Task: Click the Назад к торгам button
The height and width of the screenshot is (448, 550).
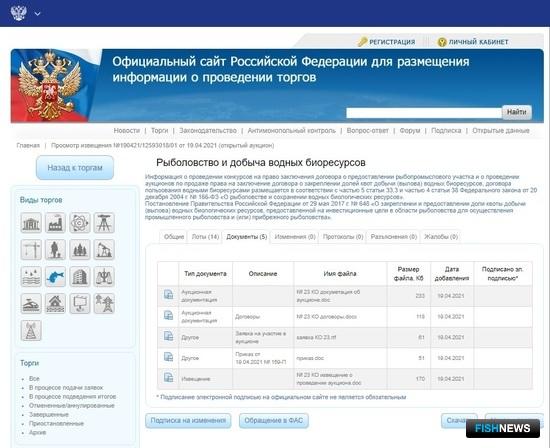Action: [x=75, y=168]
